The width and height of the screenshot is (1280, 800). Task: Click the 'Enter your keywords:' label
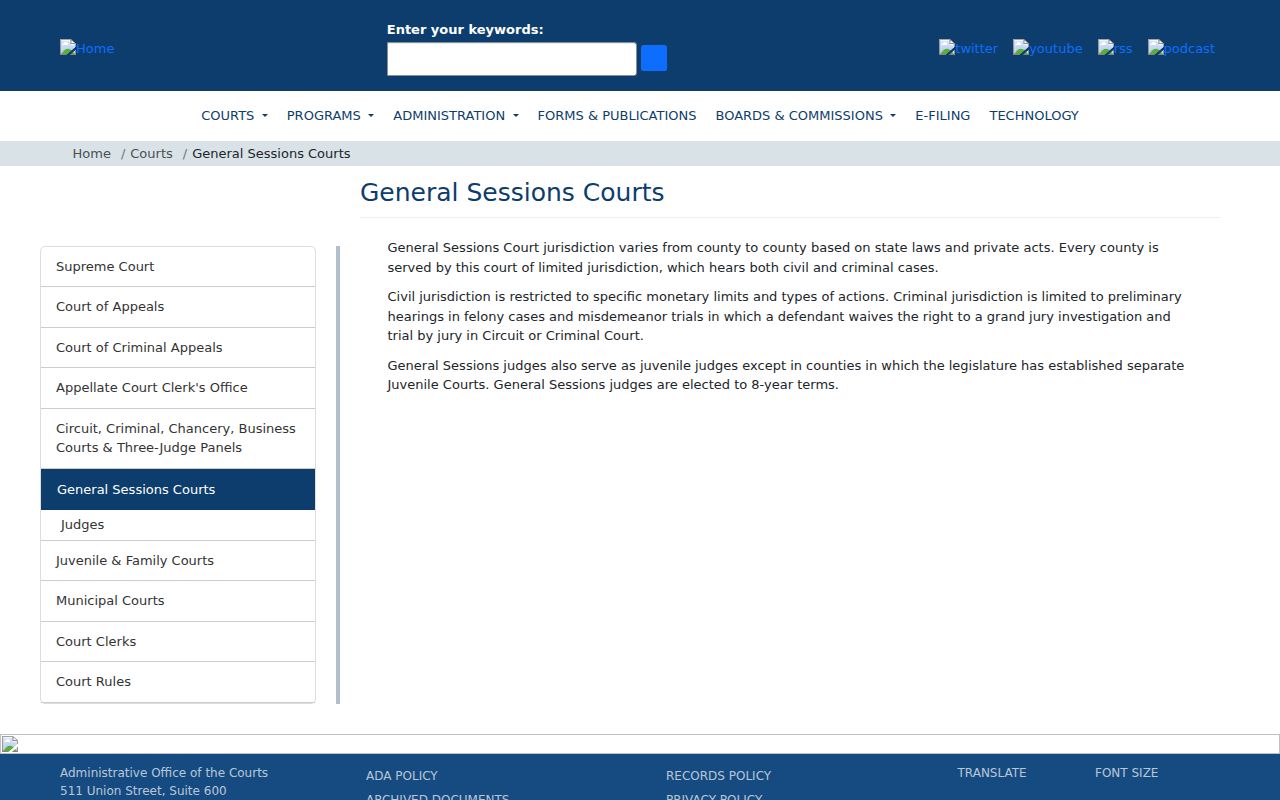465,30
